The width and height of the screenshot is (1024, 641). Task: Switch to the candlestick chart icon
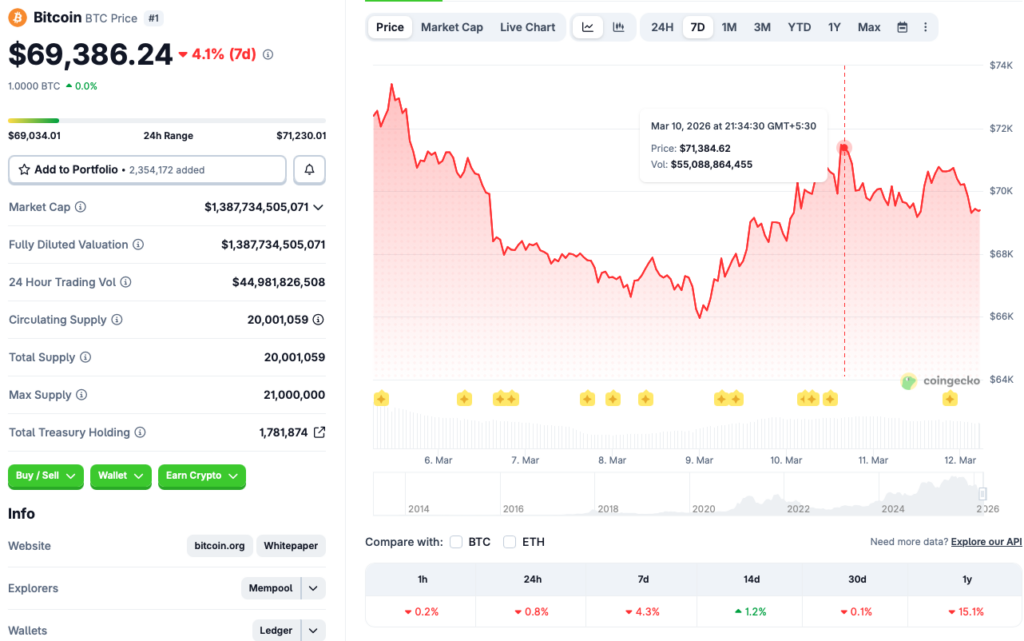point(618,27)
